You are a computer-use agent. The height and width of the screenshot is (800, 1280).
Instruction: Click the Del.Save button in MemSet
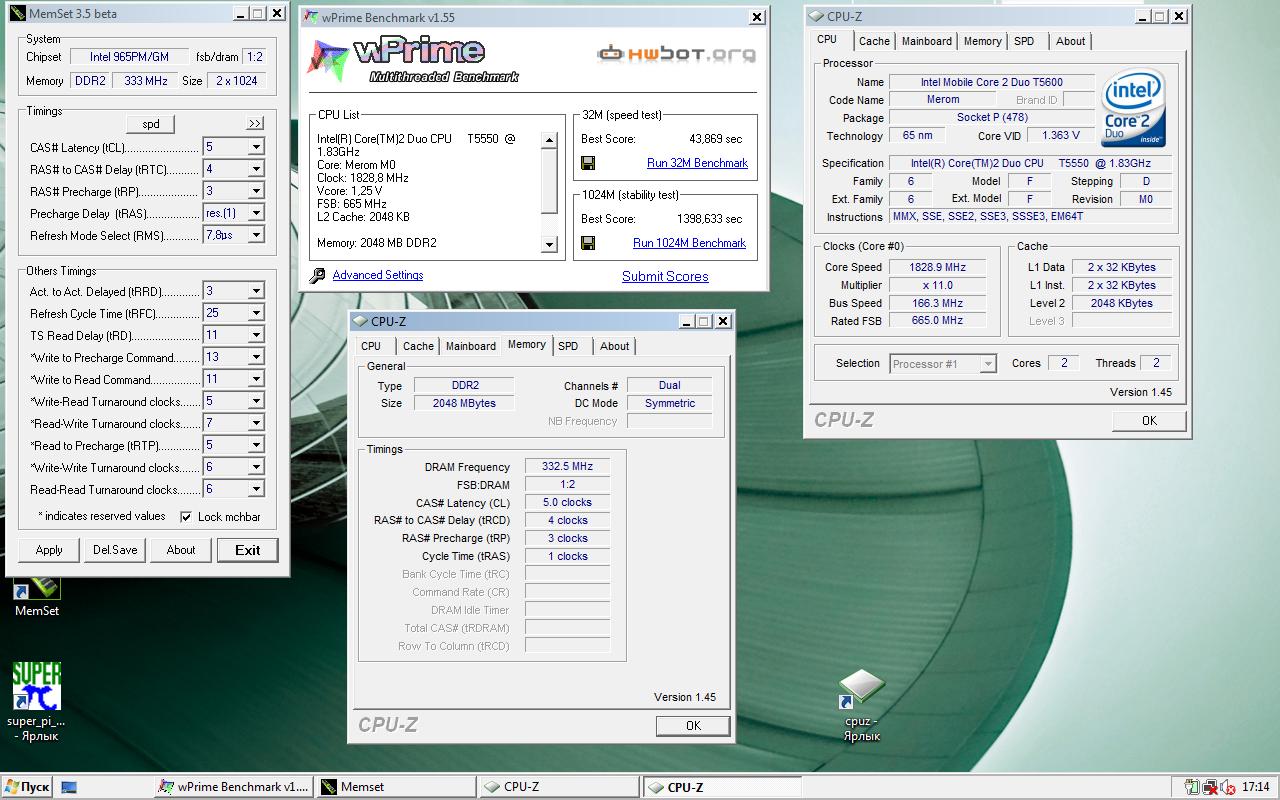[x=115, y=550]
